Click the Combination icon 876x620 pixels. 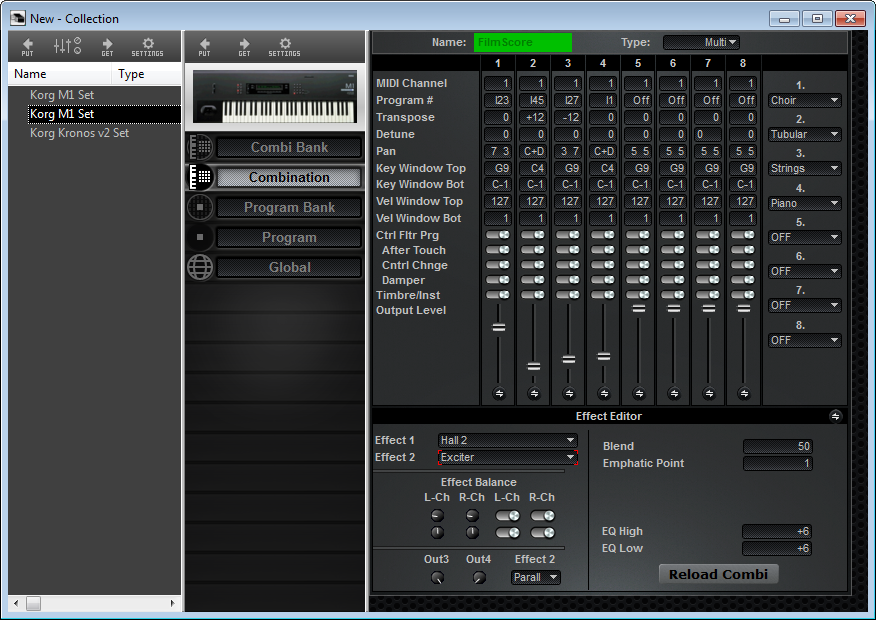pyautogui.click(x=200, y=177)
